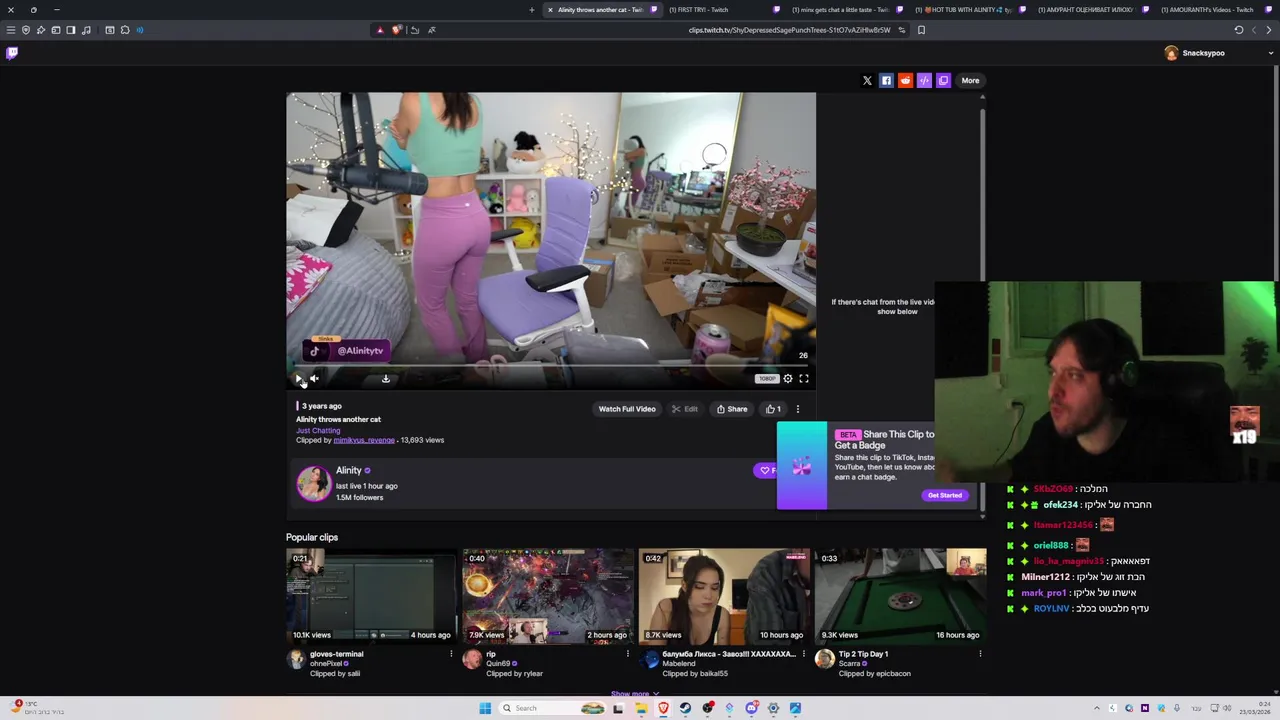Open options for 'rip' clip
Viewport: 1280px width, 720px height.
[x=627, y=654]
